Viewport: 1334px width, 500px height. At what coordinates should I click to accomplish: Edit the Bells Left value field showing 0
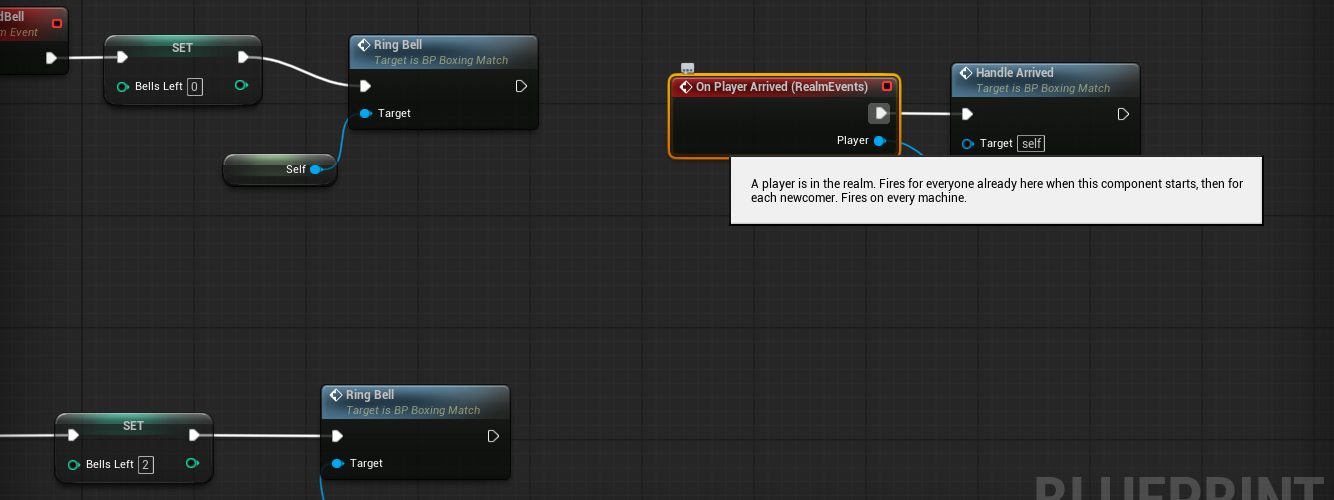[195, 87]
